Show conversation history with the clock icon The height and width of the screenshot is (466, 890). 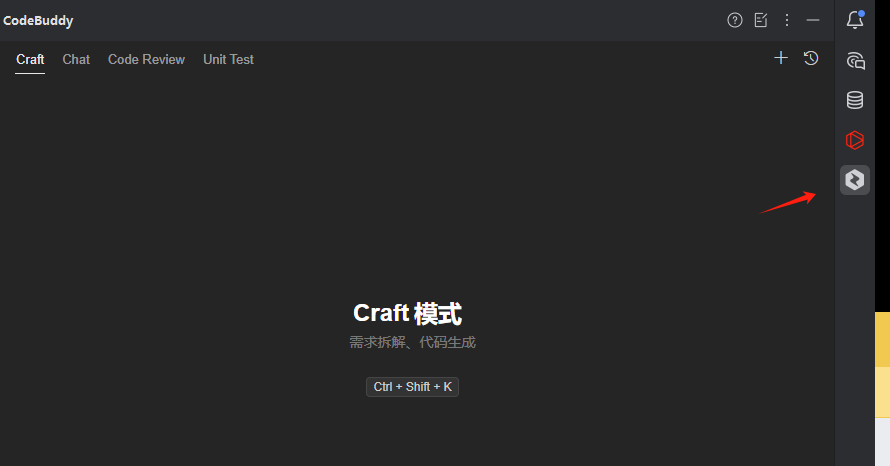811,58
